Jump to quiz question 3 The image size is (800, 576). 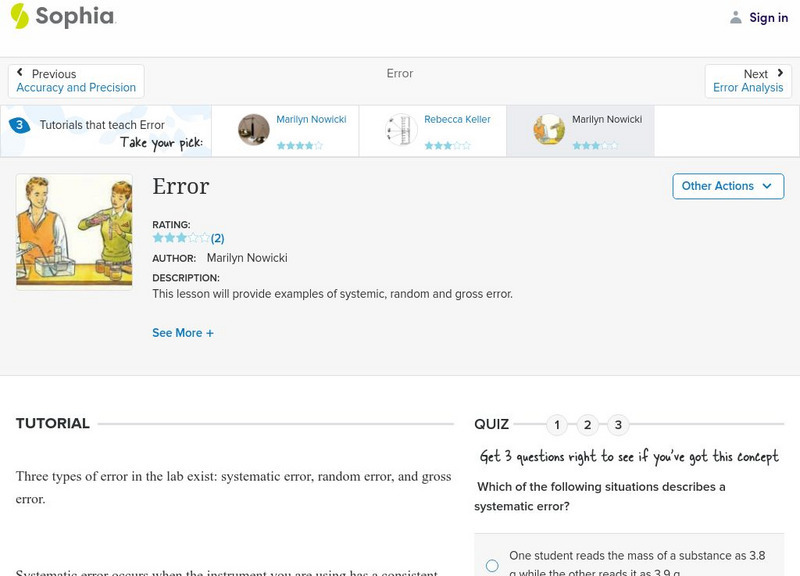(618, 424)
